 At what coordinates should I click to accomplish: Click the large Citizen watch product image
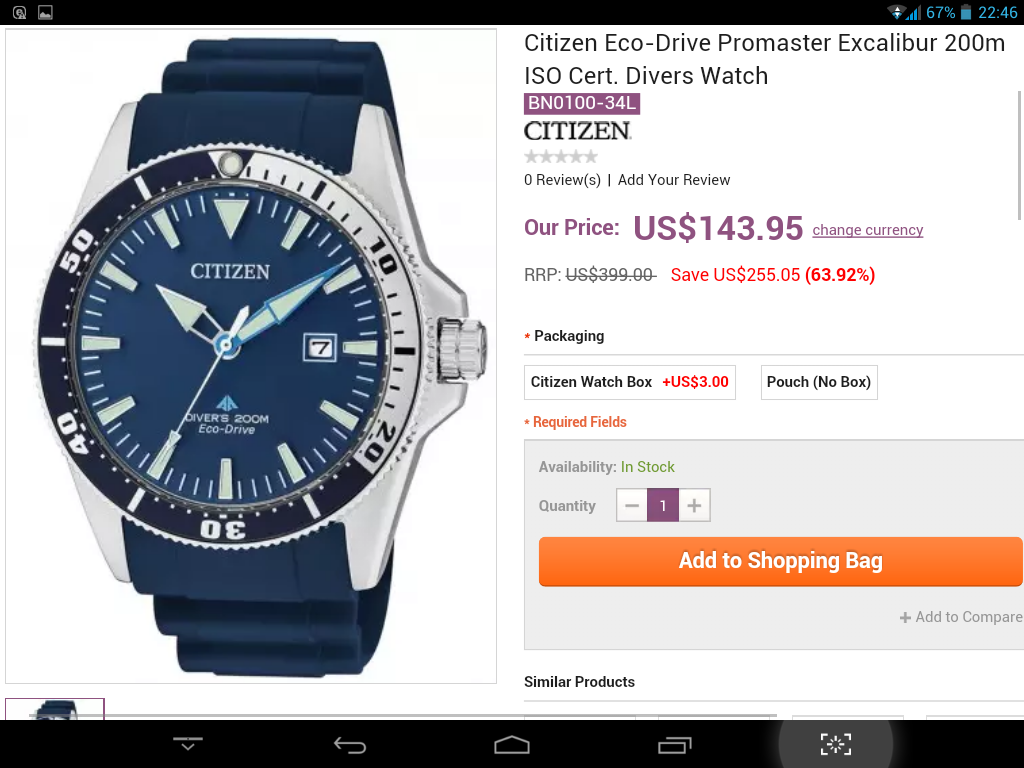click(x=251, y=356)
